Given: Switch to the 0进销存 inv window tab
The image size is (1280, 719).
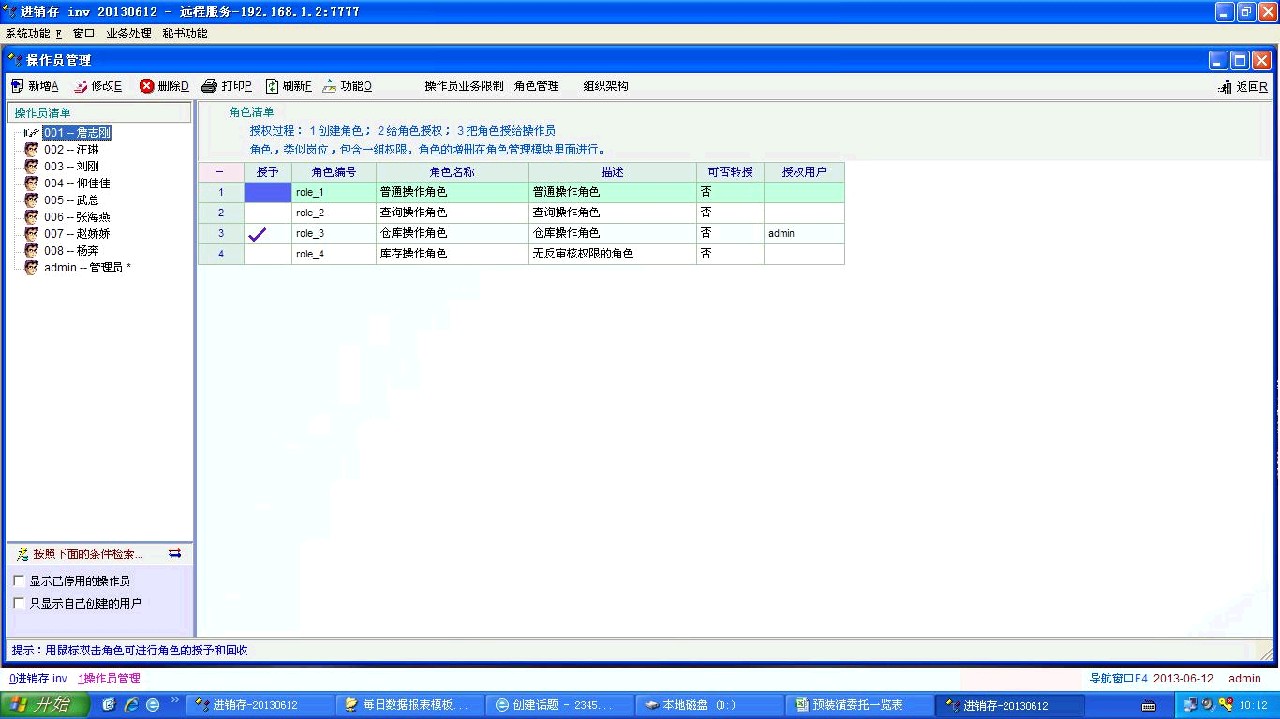Looking at the screenshot, I should pos(38,678).
